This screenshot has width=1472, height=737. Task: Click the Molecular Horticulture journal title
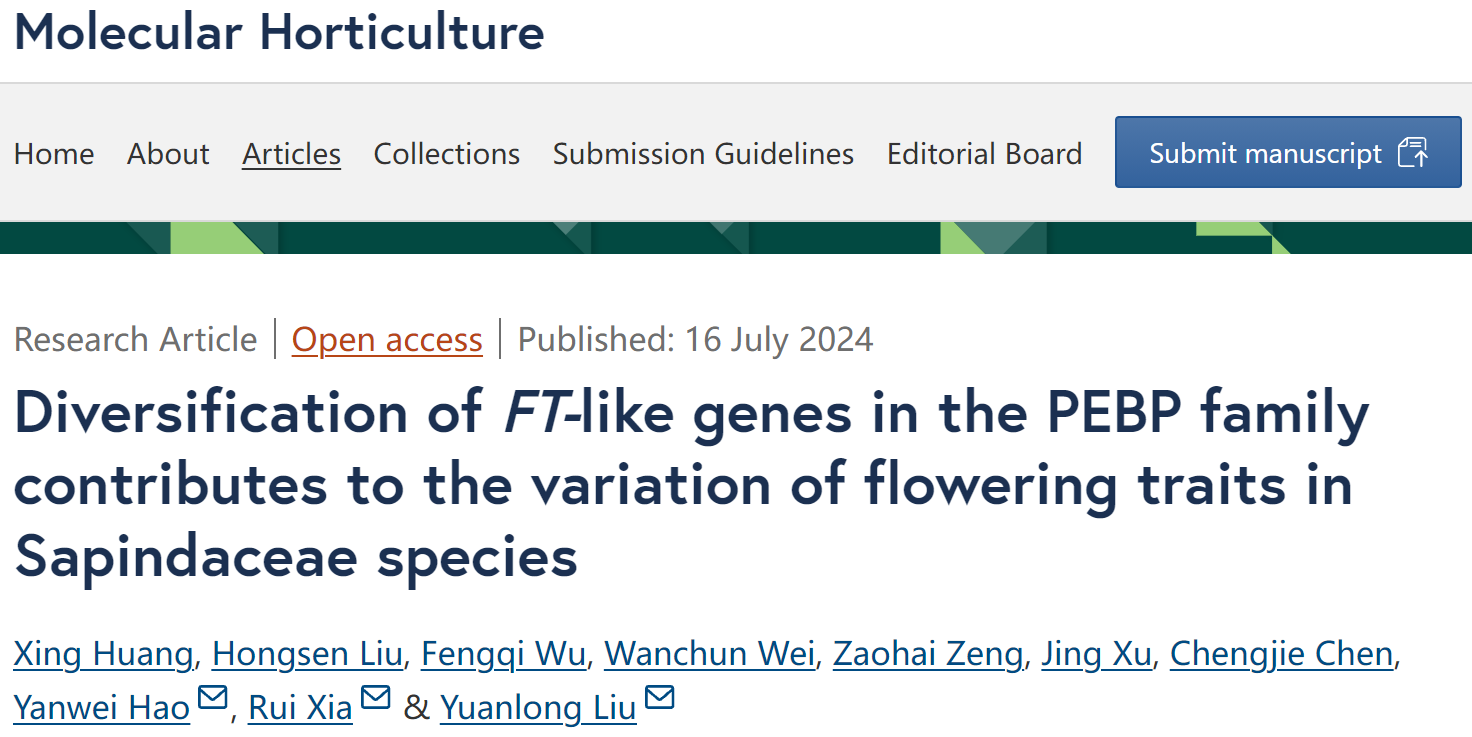click(x=279, y=31)
